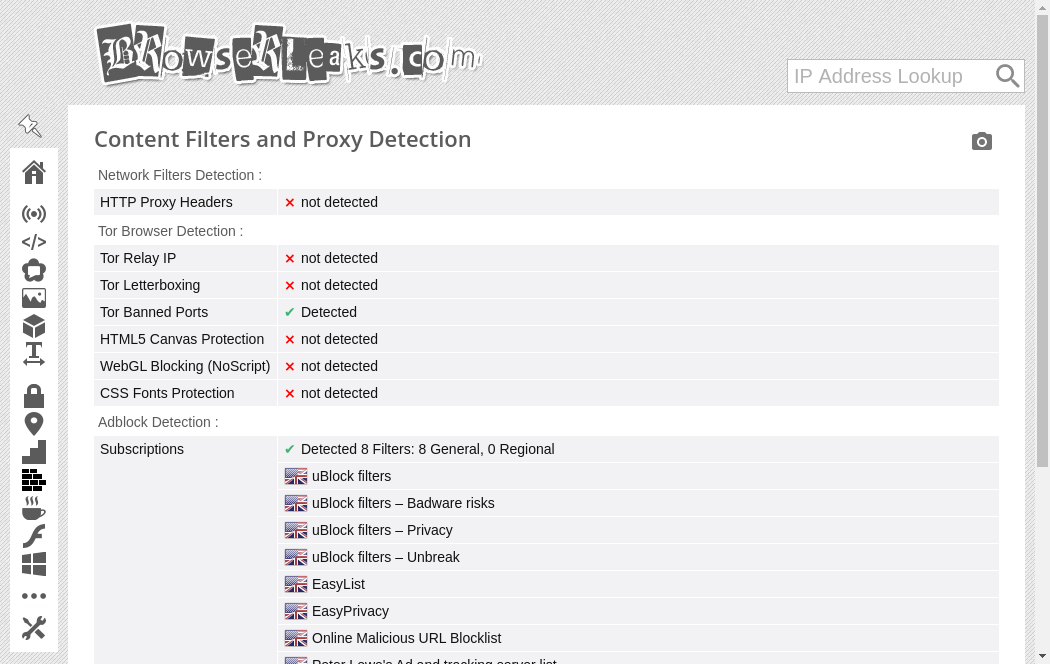
Task: Open the SSL padlock icon
Action: click(34, 396)
